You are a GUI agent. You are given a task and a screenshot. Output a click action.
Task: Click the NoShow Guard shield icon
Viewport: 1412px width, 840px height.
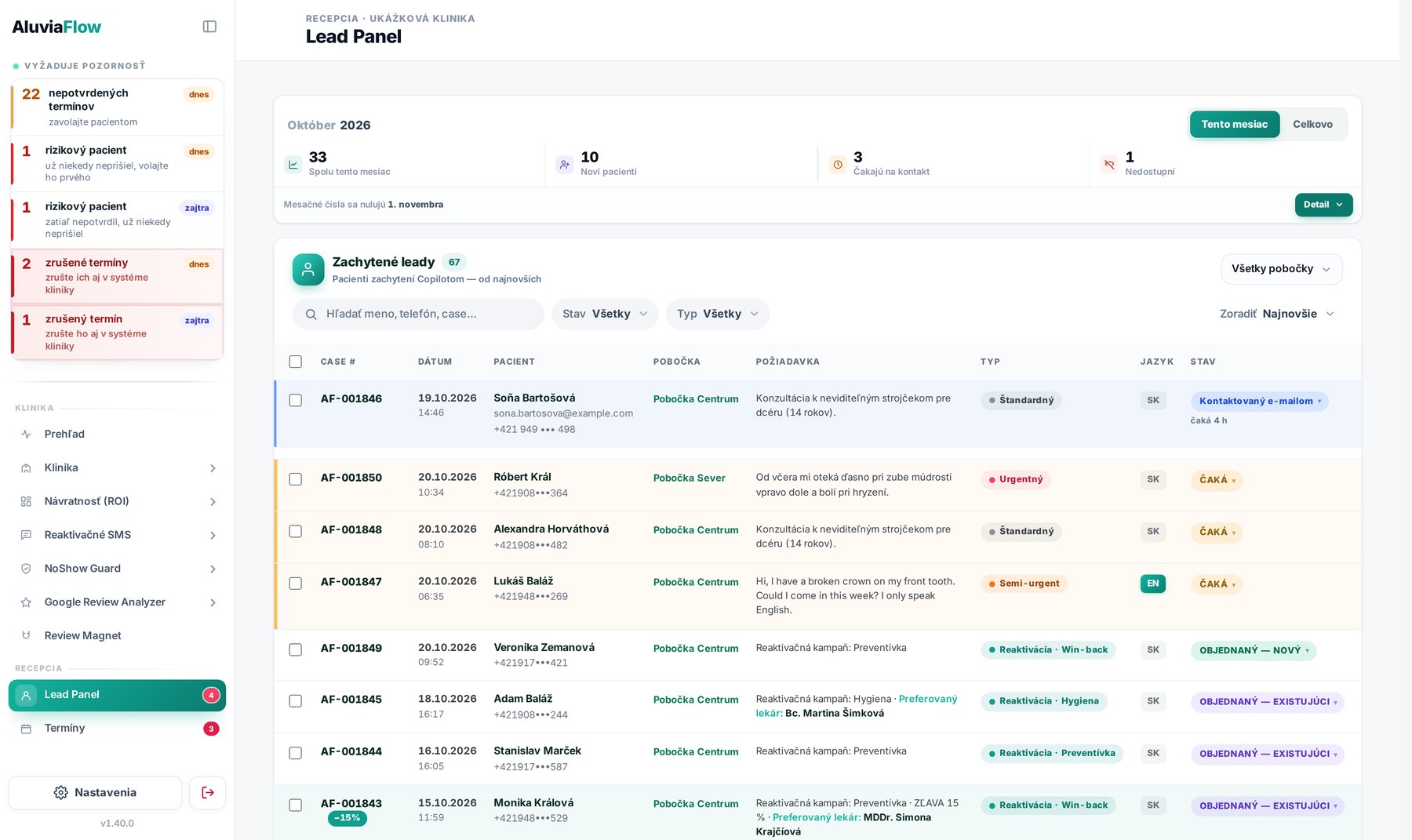(26, 569)
